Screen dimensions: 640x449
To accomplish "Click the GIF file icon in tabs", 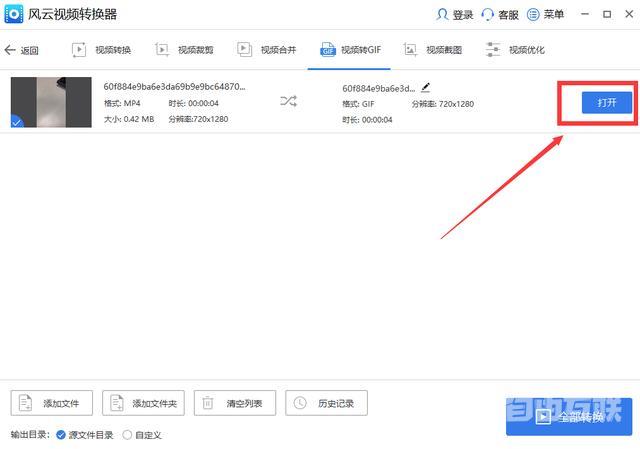I will [328, 50].
